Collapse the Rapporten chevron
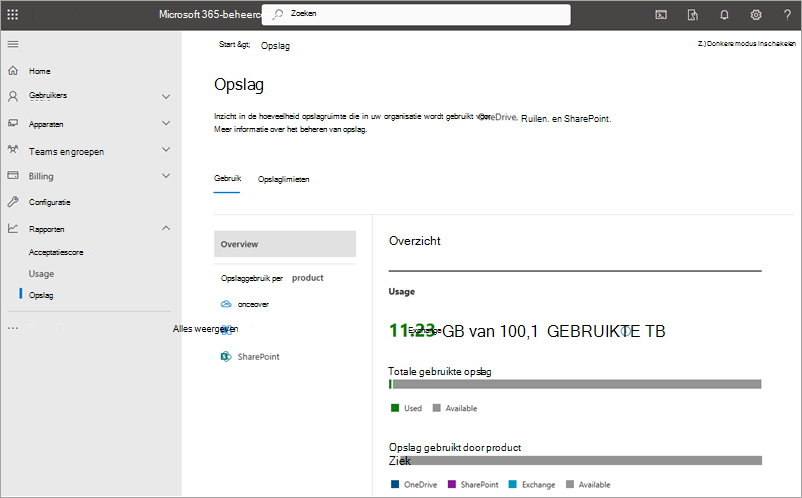The image size is (802, 498). coord(166,228)
